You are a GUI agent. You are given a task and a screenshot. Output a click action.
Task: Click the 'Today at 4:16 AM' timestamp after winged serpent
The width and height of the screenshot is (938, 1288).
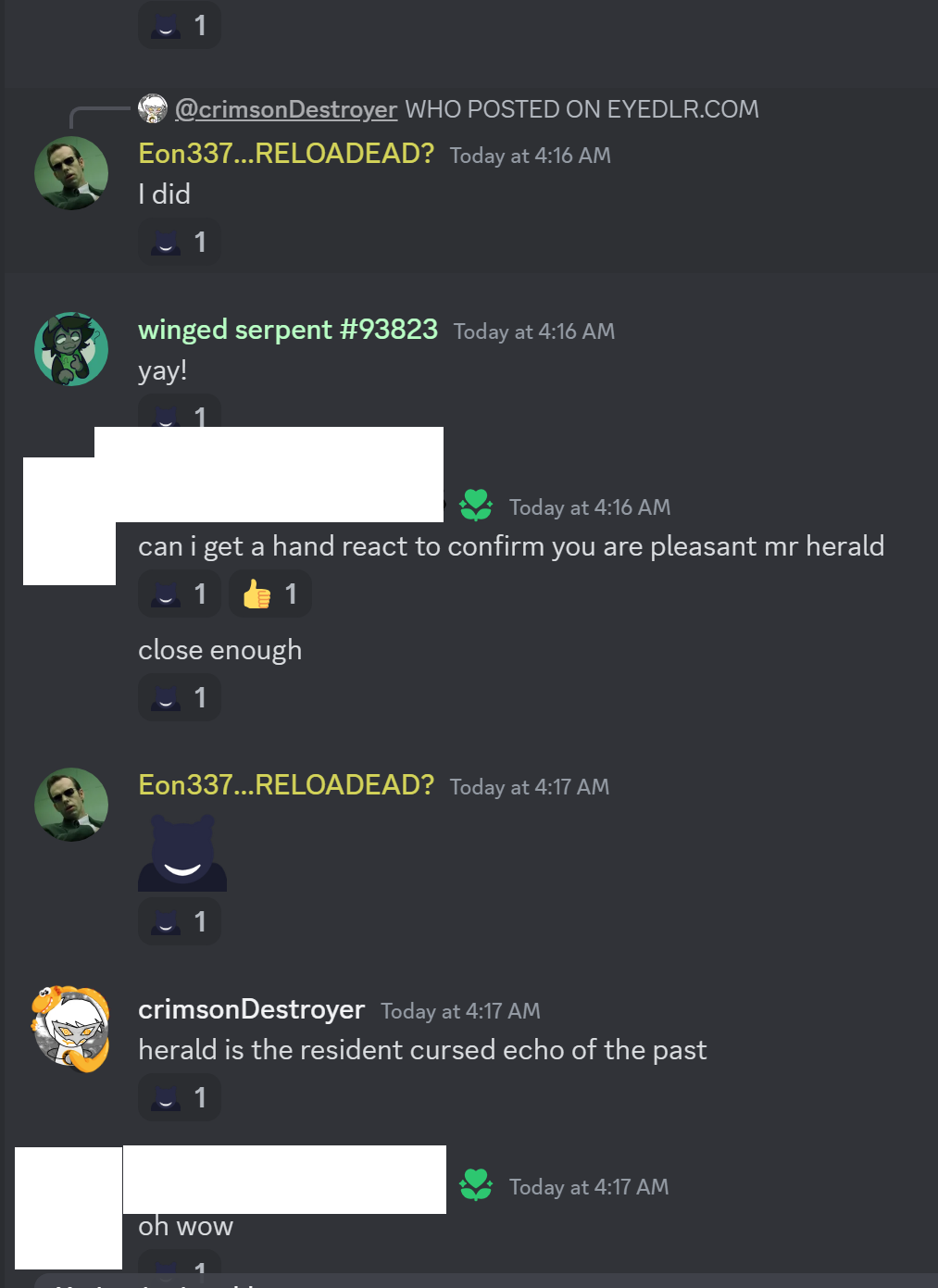click(x=534, y=331)
